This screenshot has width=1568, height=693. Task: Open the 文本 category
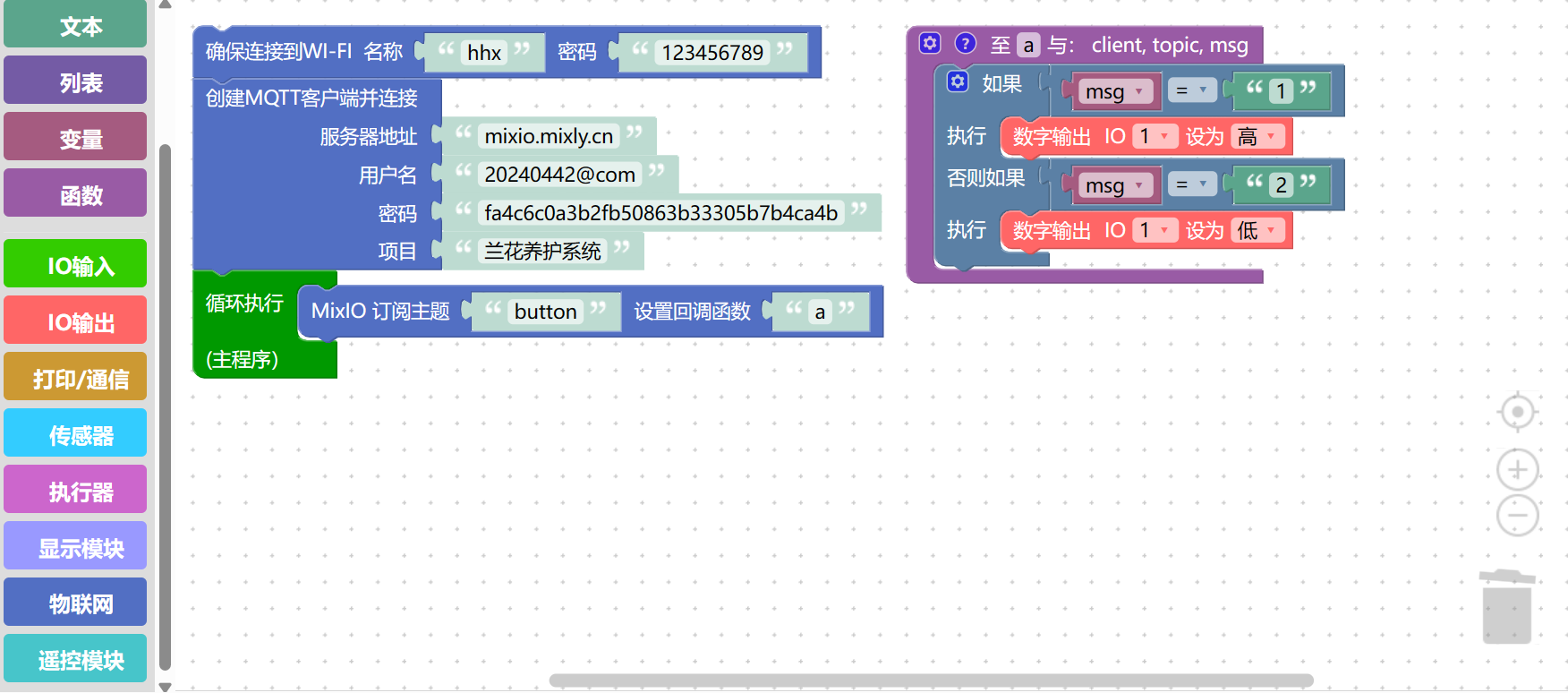coord(75,24)
